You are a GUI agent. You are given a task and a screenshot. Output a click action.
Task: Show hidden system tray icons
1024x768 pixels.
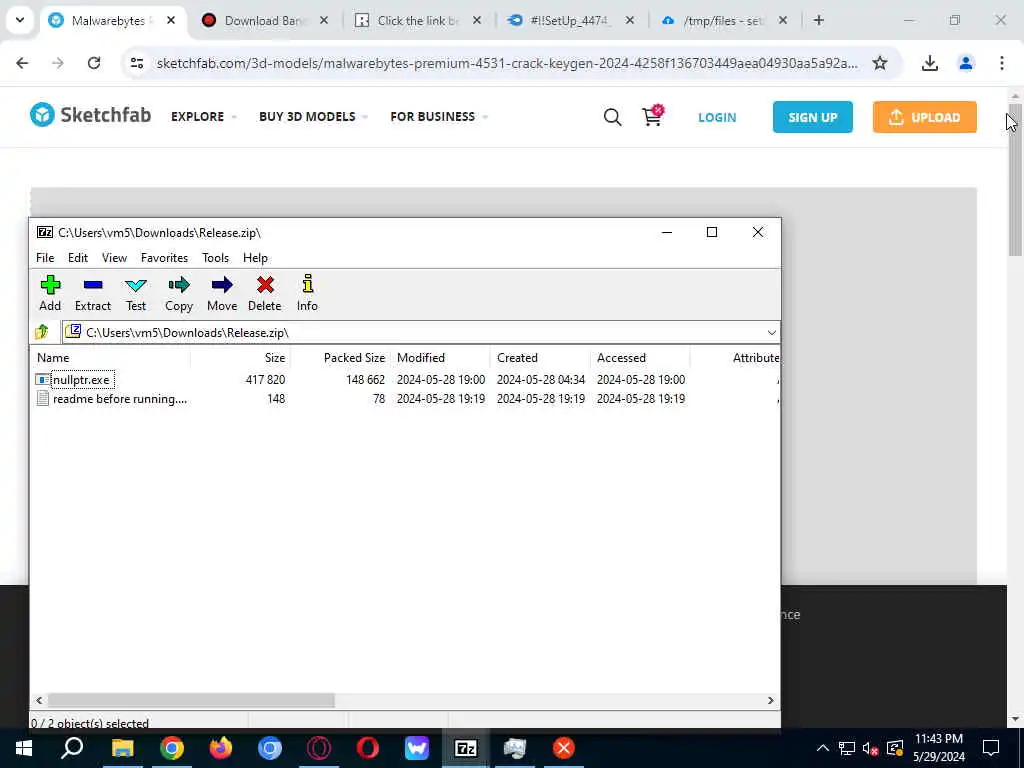pyautogui.click(x=823, y=748)
